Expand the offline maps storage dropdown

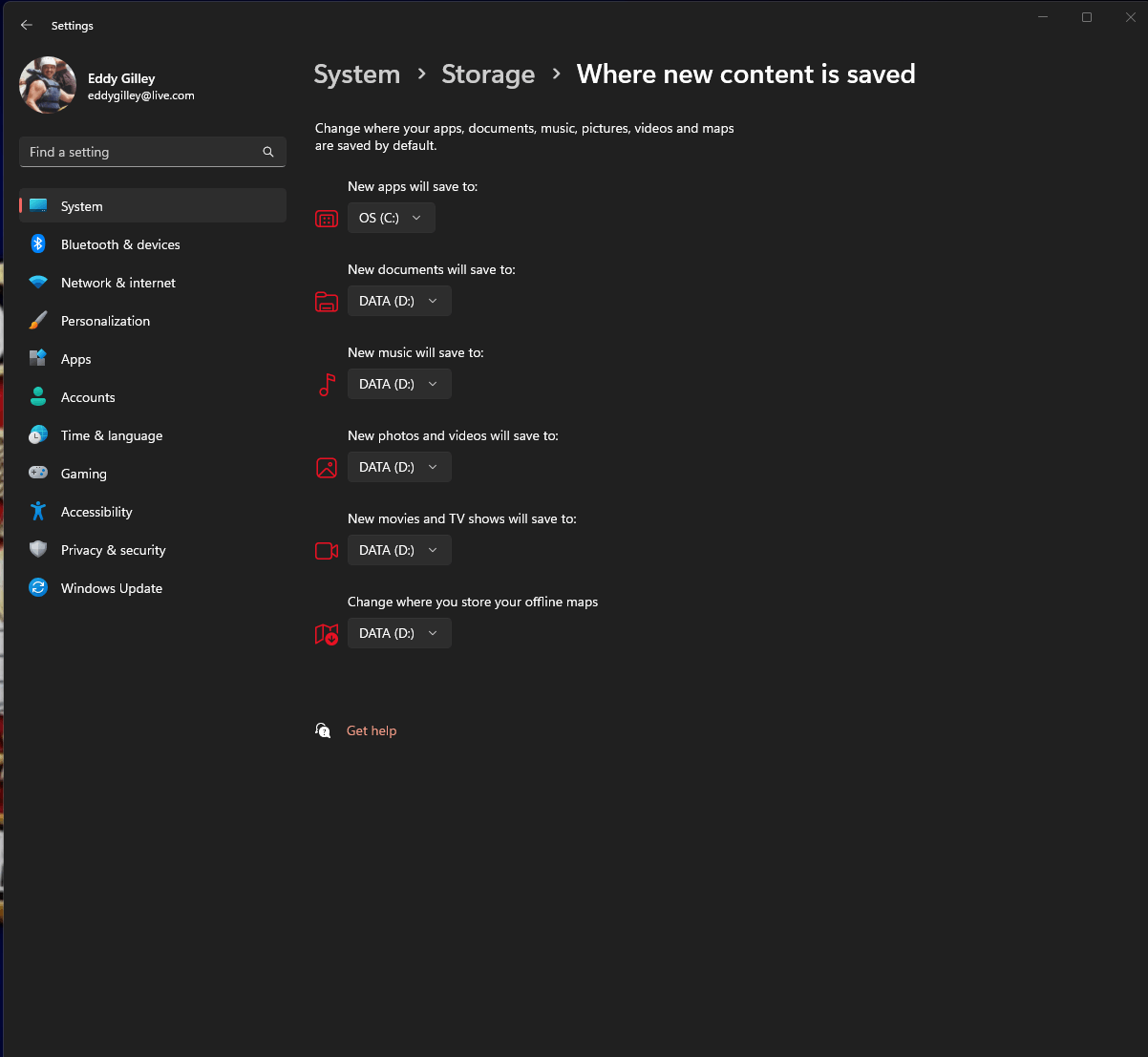point(399,633)
